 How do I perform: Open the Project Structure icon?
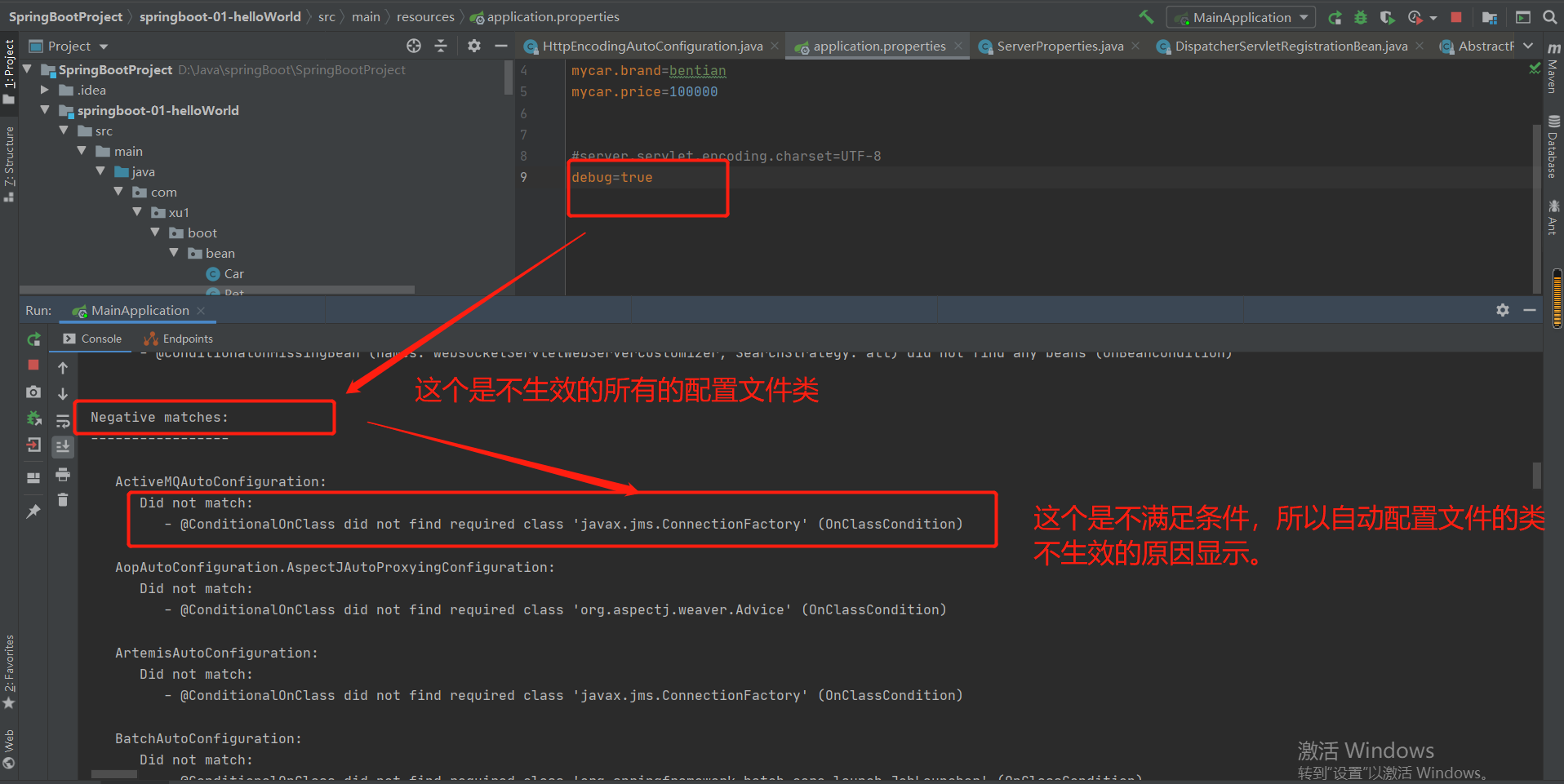1490,17
